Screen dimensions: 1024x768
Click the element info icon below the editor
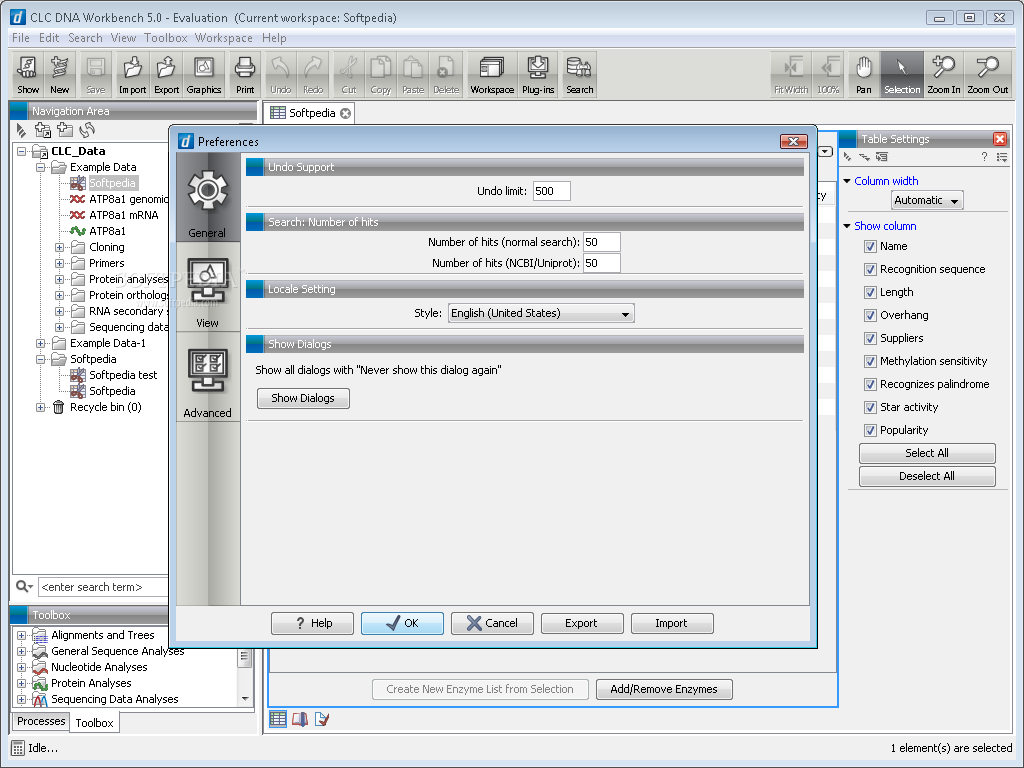(321, 719)
